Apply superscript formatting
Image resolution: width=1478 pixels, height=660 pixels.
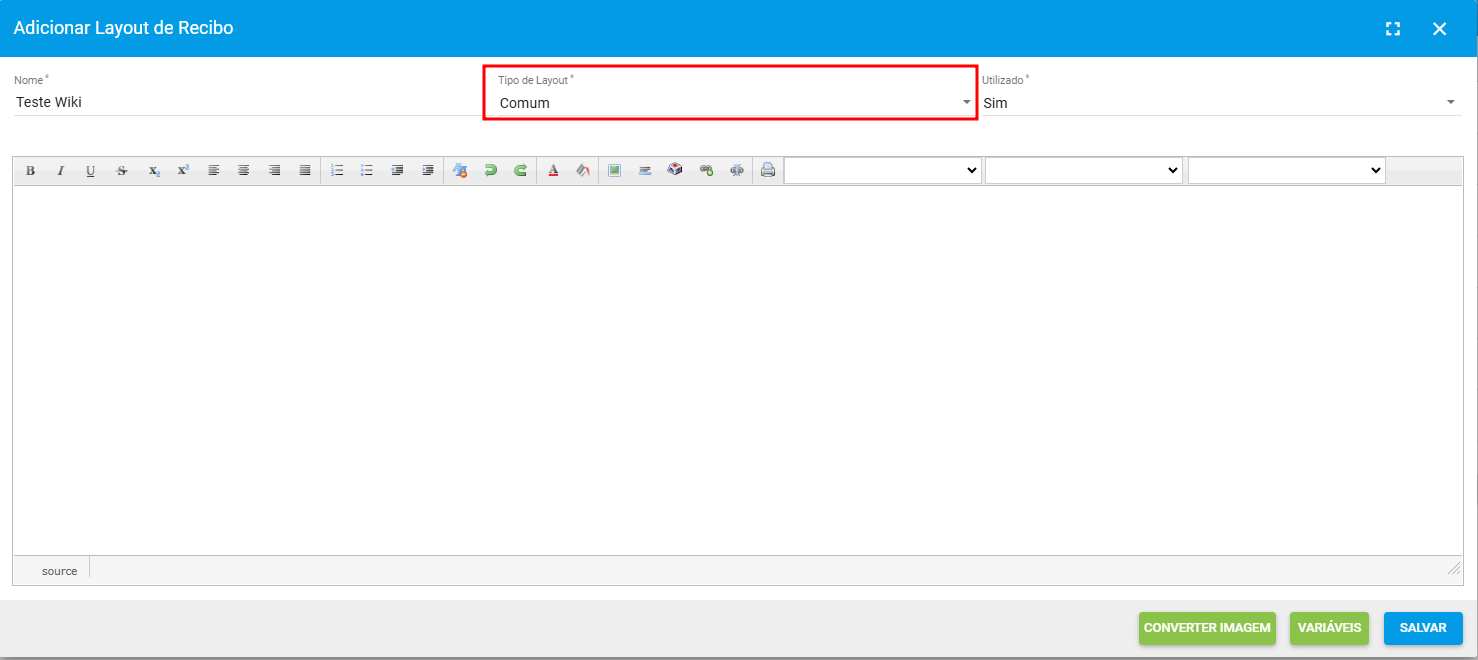click(183, 171)
